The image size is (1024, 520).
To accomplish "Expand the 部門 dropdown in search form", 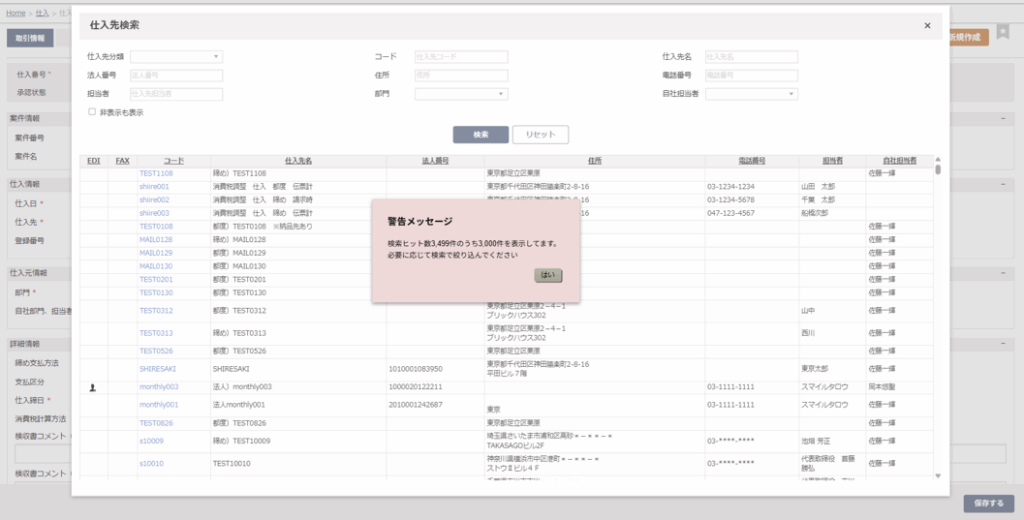I will click(461, 94).
